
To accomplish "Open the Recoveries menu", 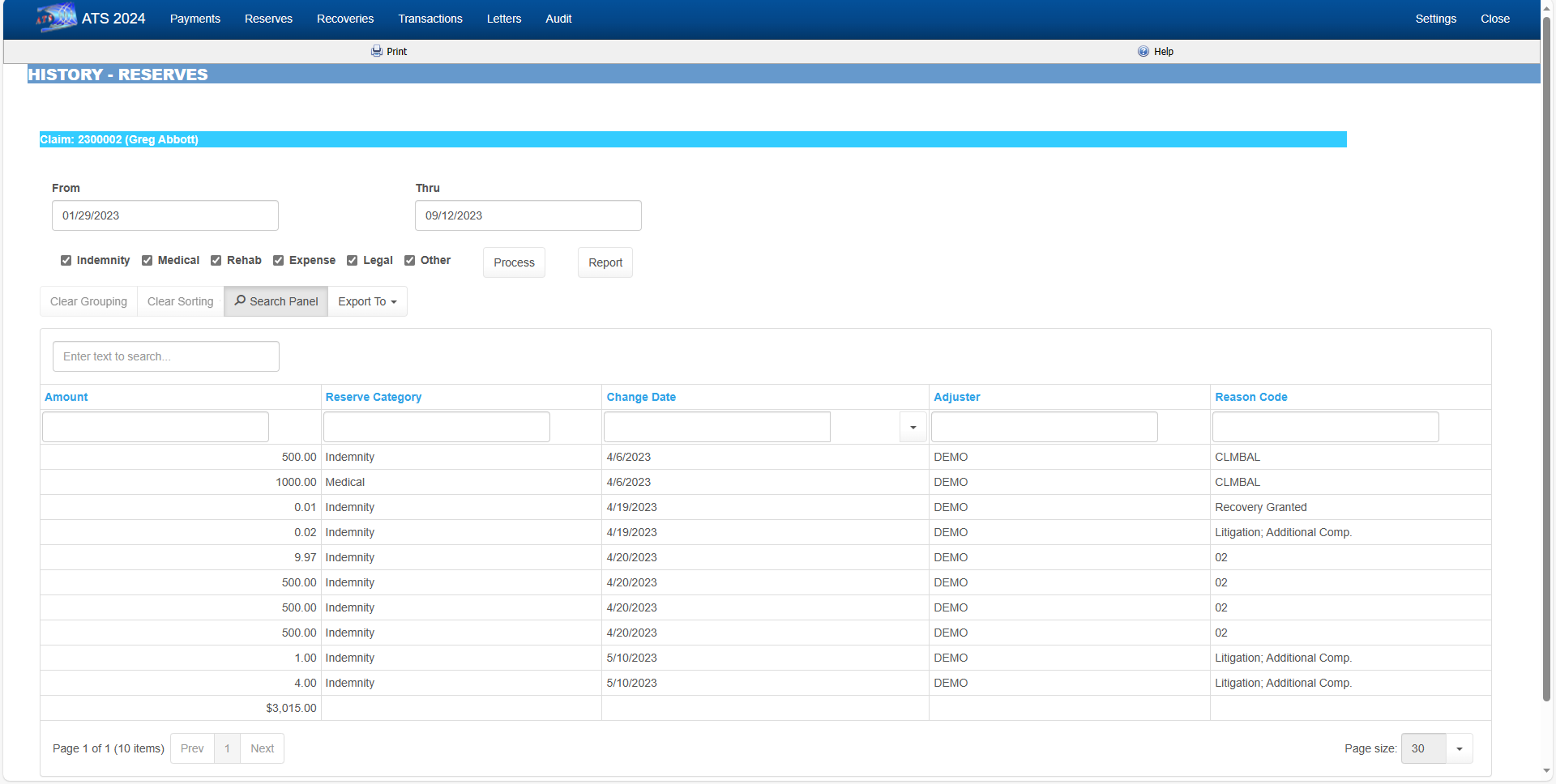I will [x=344, y=19].
